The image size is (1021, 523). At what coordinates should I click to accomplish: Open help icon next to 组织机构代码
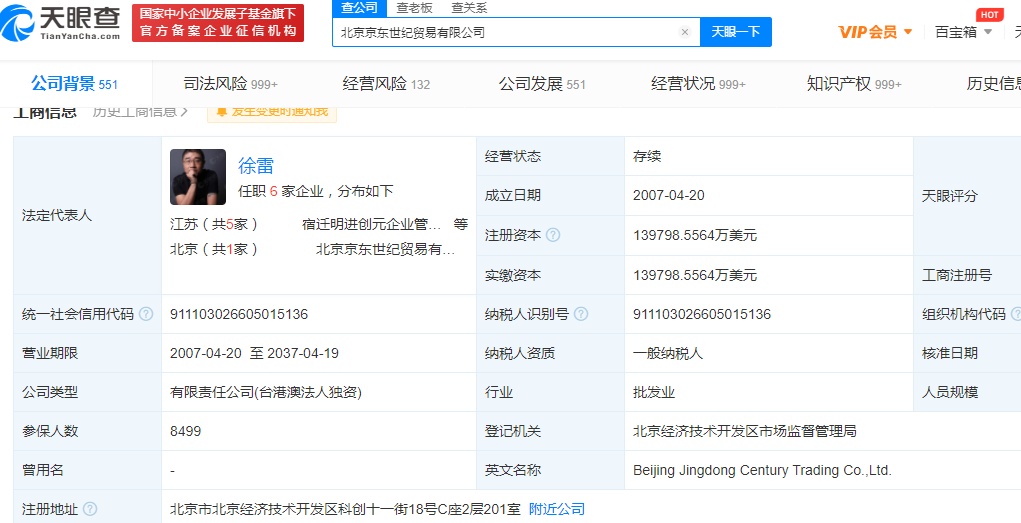coord(1016,314)
